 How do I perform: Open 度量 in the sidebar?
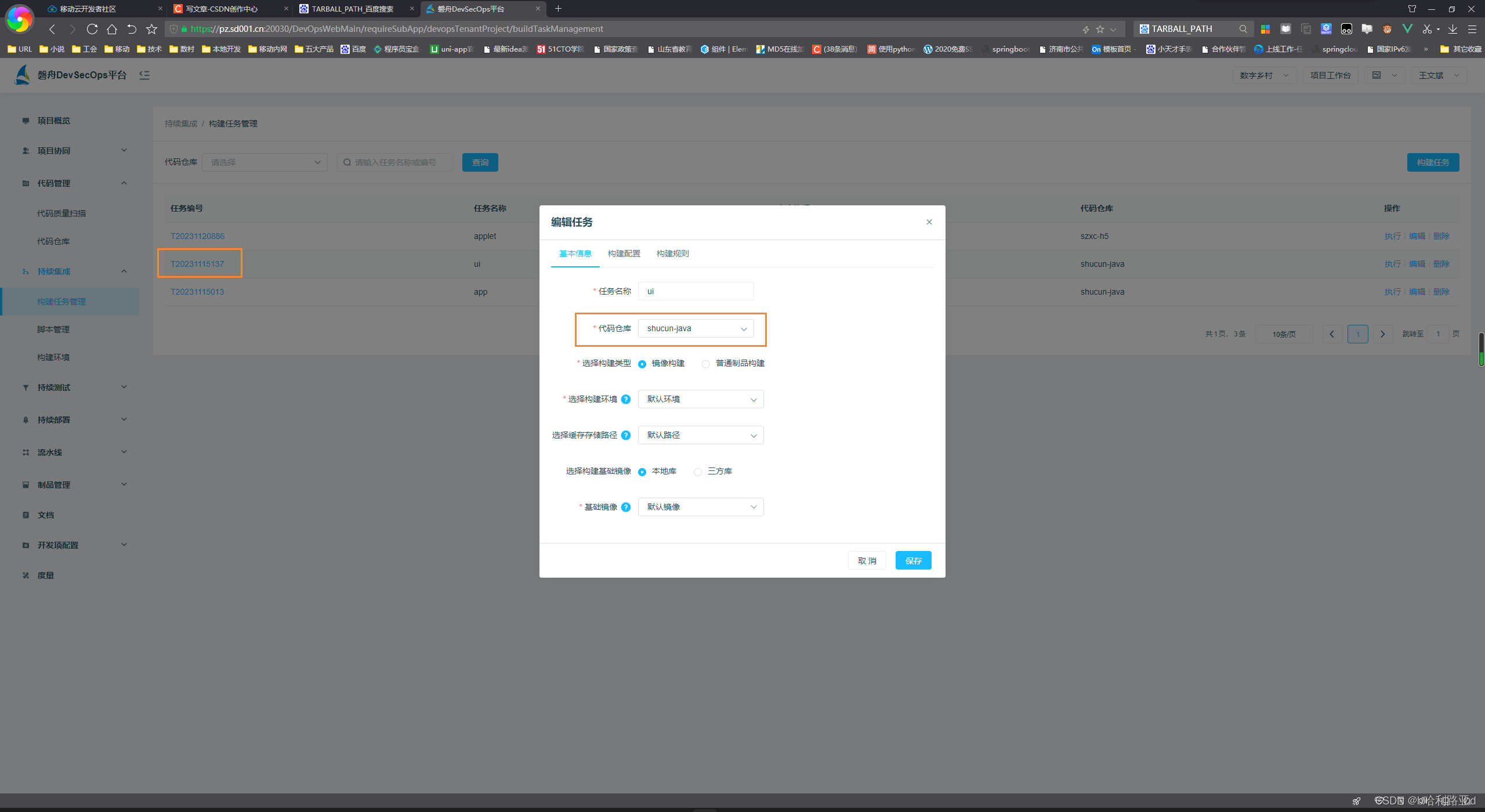46,575
